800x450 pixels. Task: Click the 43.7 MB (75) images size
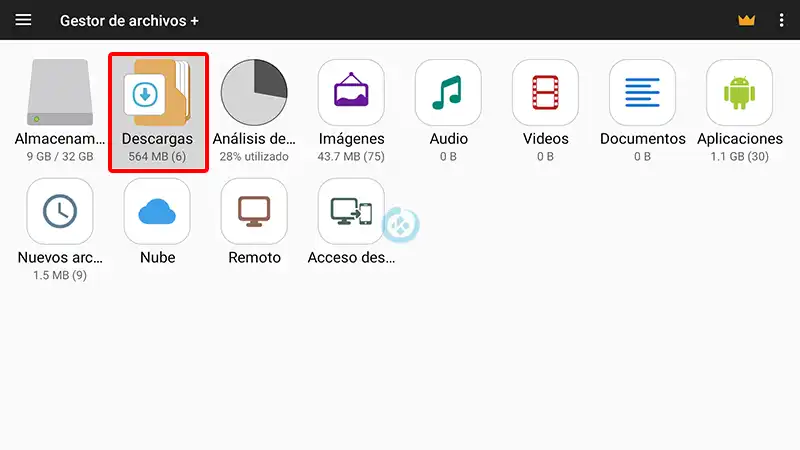click(351, 157)
